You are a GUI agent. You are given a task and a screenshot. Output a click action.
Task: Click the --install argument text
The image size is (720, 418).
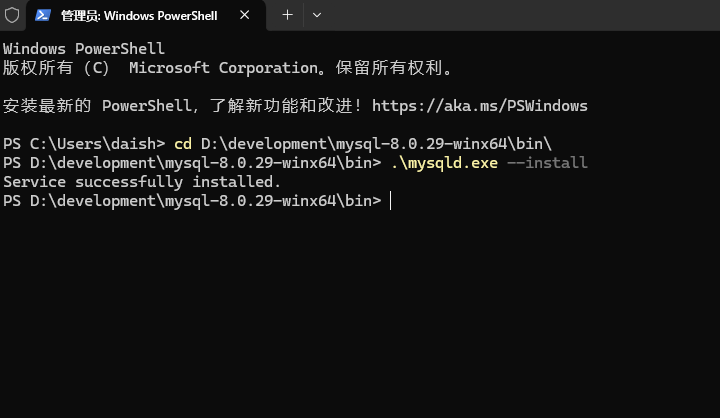(x=547, y=163)
